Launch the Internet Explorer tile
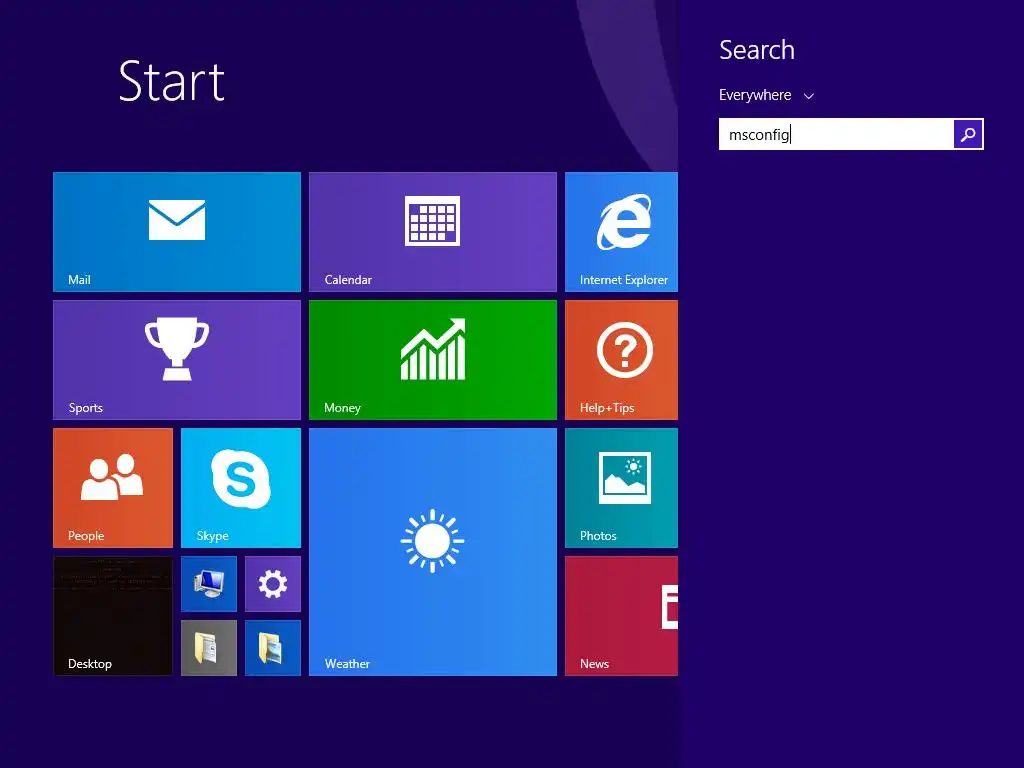This screenshot has height=768, width=1024. click(621, 232)
